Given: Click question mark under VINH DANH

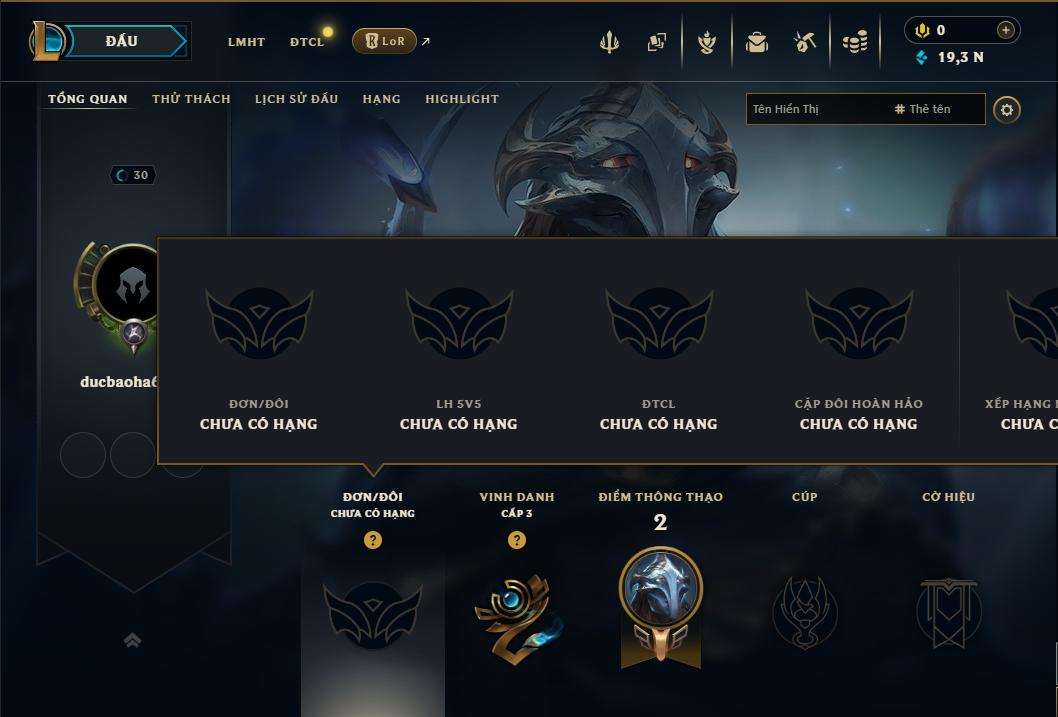Looking at the screenshot, I should 516,540.
